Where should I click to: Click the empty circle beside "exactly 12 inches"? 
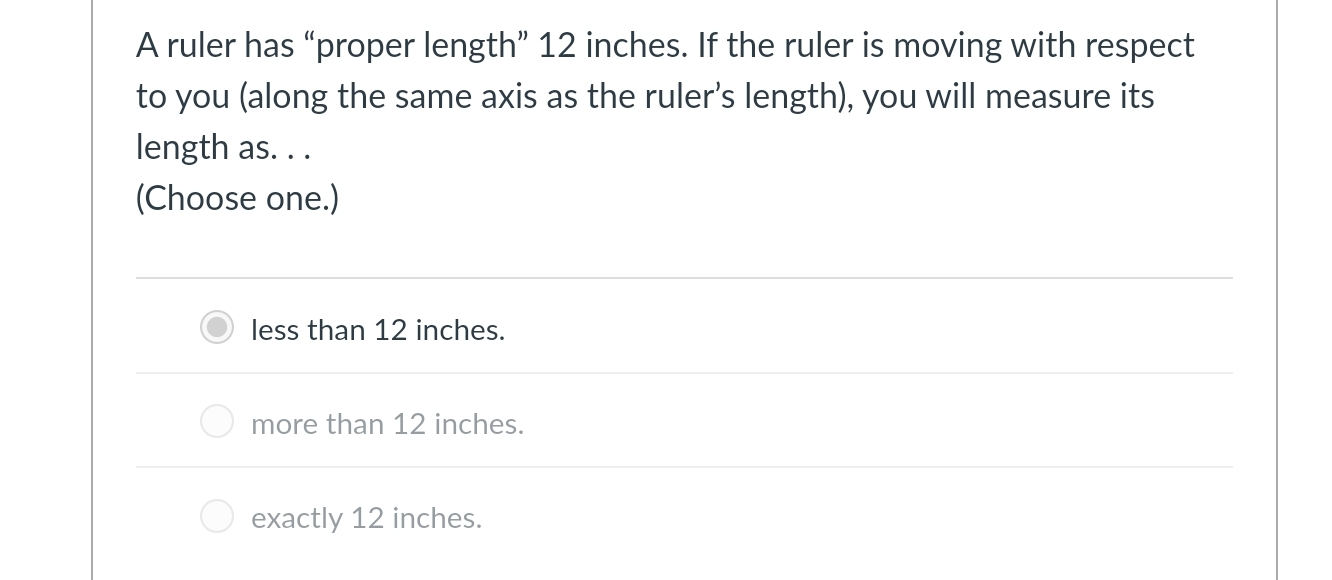coord(216,516)
